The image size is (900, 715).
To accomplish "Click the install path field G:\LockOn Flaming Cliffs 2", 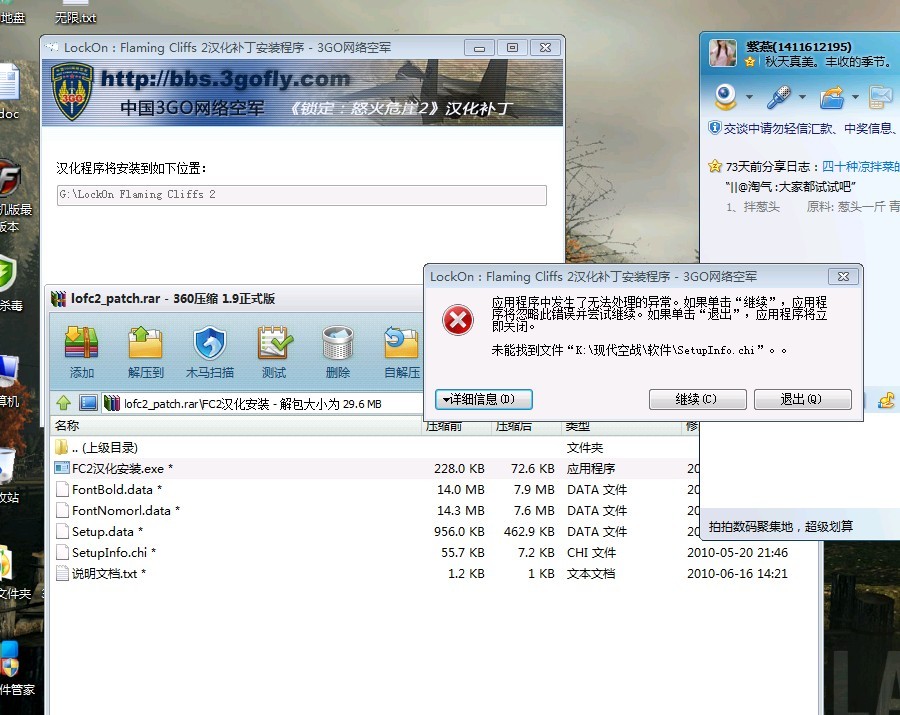I will pyautogui.click(x=301, y=195).
